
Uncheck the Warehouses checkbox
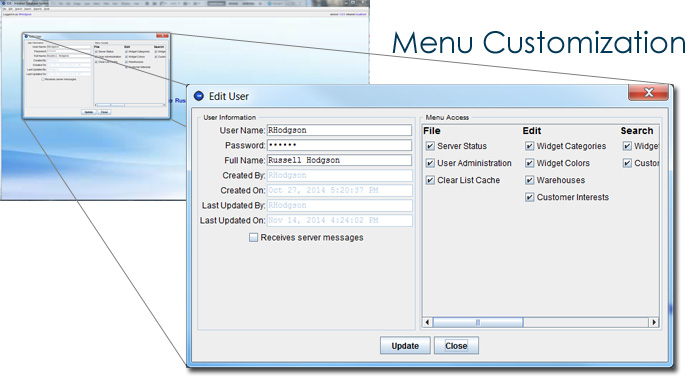529,180
